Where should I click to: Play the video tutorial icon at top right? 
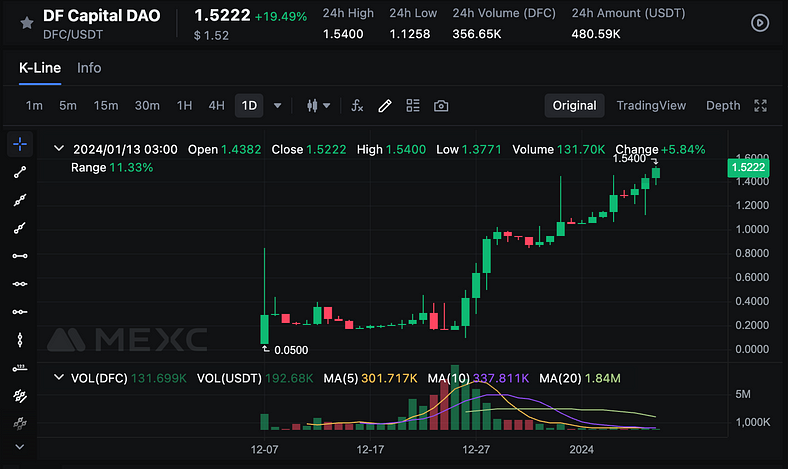tap(759, 23)
